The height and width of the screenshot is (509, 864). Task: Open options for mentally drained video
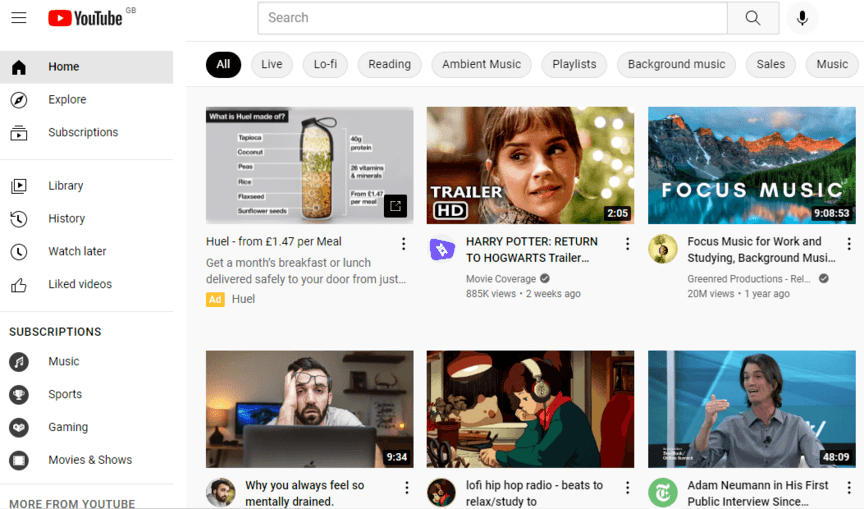tap(407, 488)
